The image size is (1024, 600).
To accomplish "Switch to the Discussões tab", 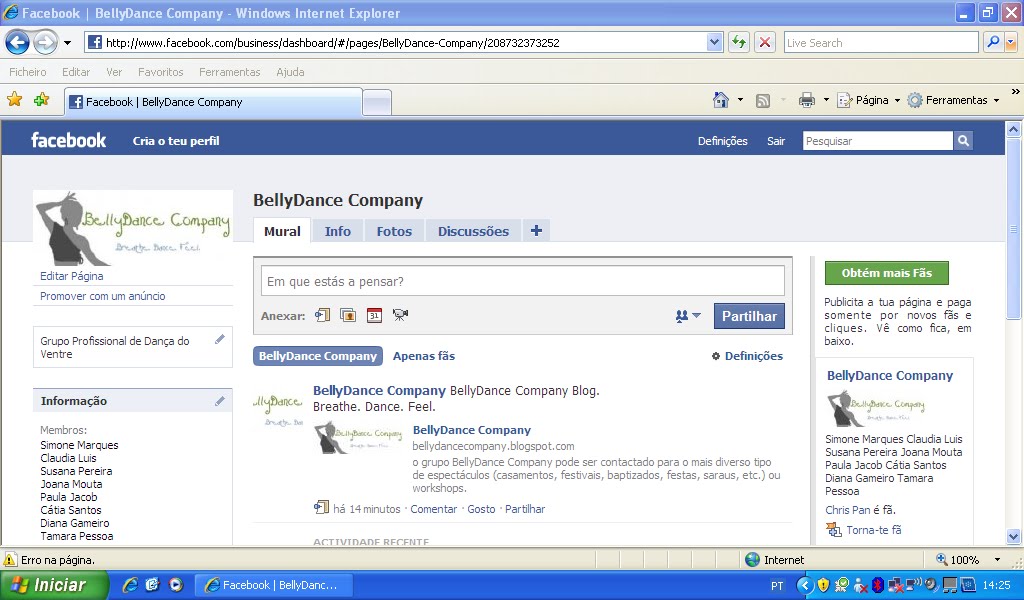I will [473, 231].
